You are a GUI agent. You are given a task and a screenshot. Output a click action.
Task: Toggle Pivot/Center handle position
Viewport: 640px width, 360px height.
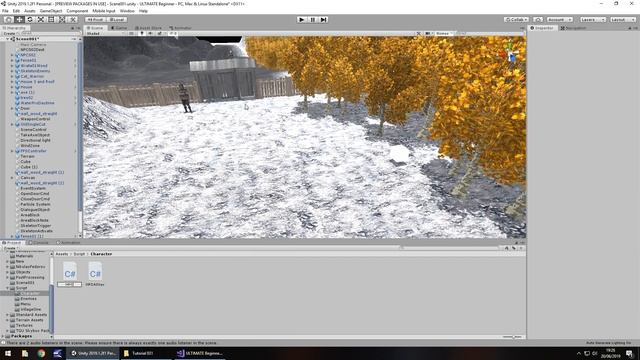pos(96,20)
